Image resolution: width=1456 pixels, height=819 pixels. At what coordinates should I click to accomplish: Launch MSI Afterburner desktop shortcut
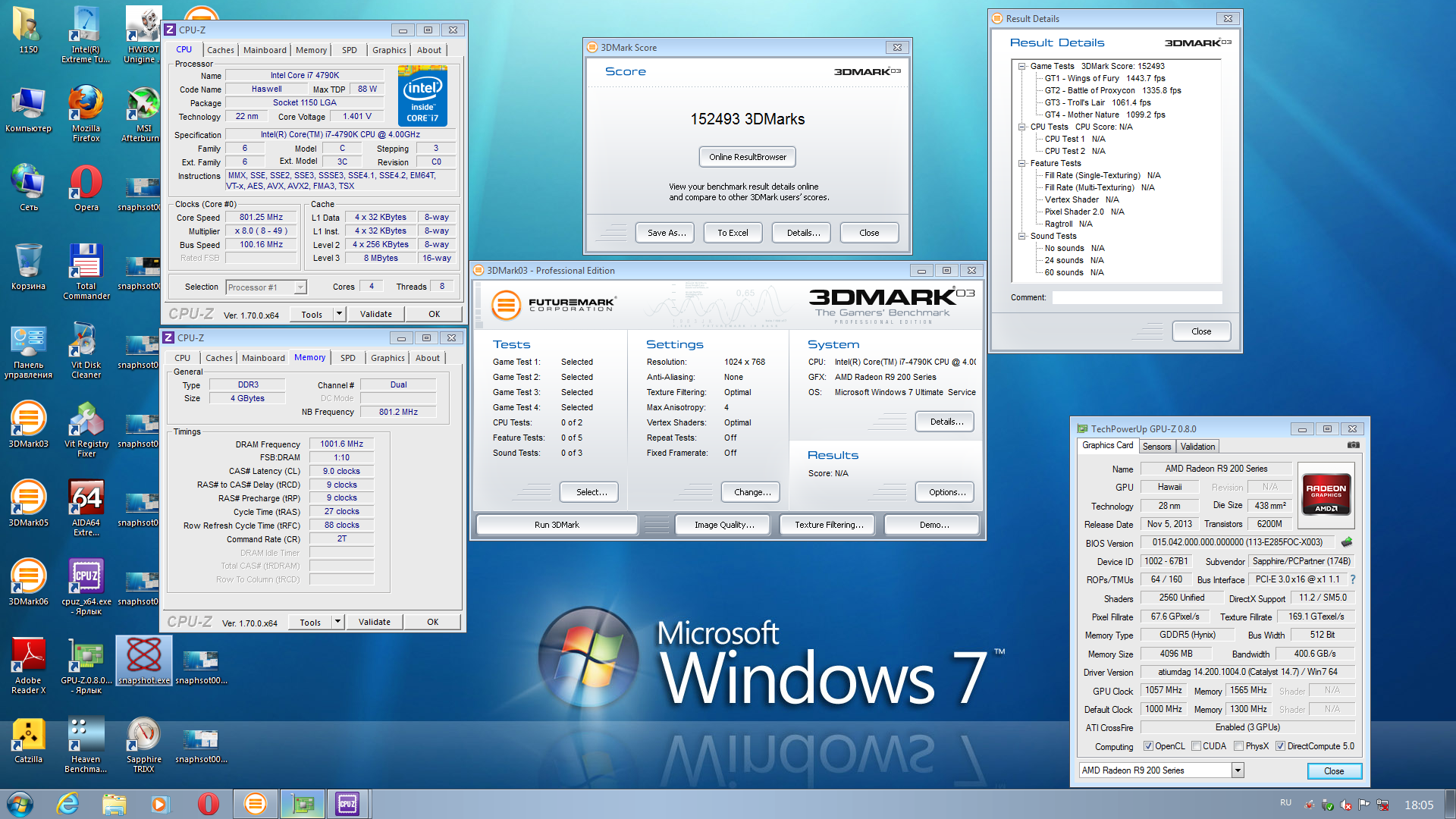[x=143, y=114]
